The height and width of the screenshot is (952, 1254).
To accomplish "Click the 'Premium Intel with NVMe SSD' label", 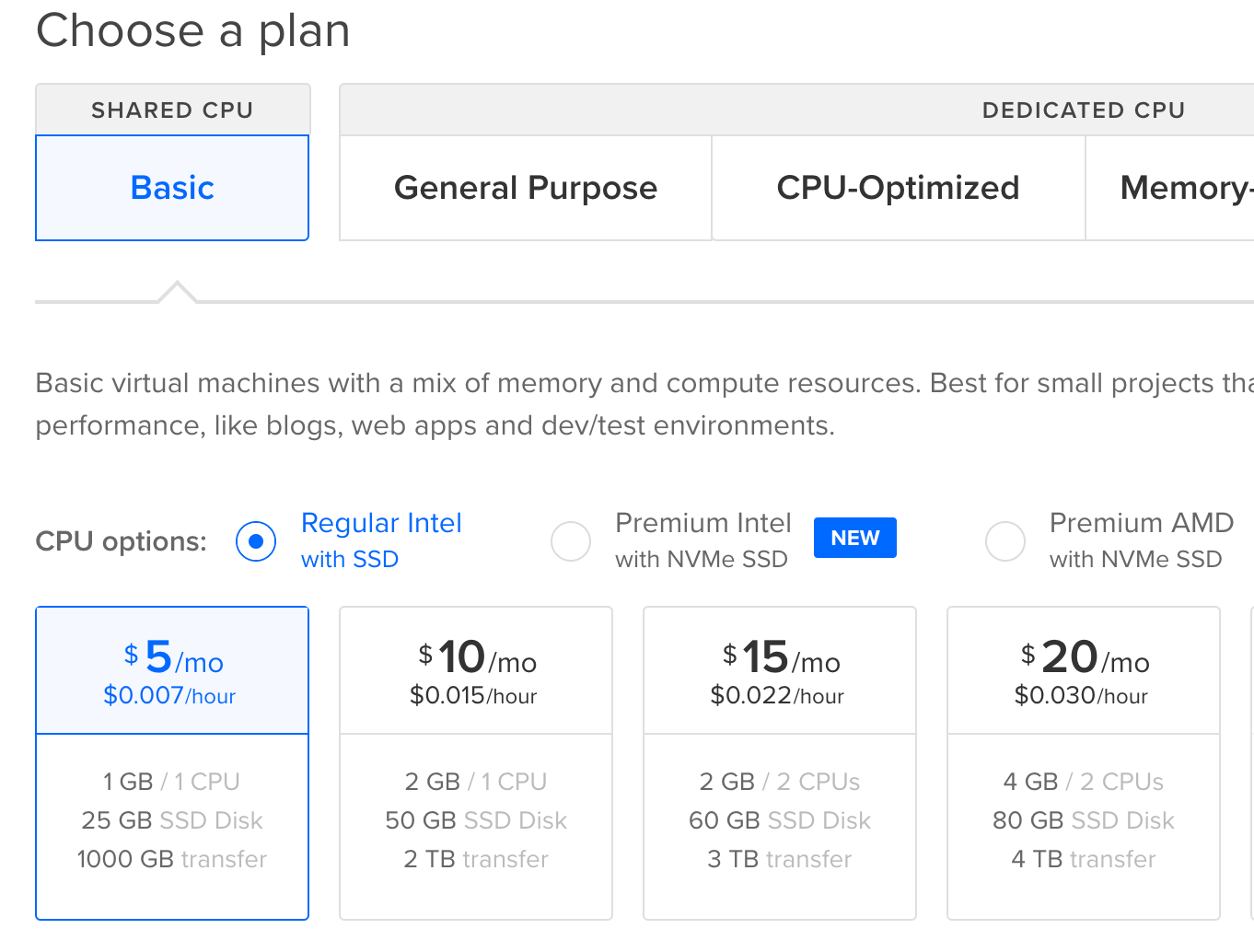I will pyautogui.click(x=702, y=540).
